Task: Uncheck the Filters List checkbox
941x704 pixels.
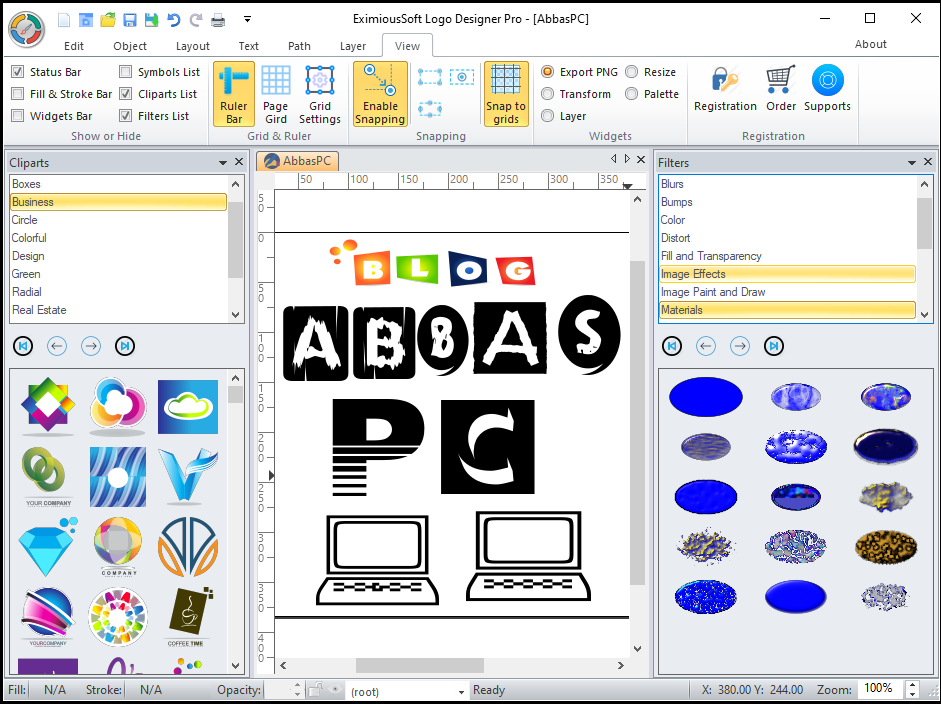Action: (x=125, y=116)
